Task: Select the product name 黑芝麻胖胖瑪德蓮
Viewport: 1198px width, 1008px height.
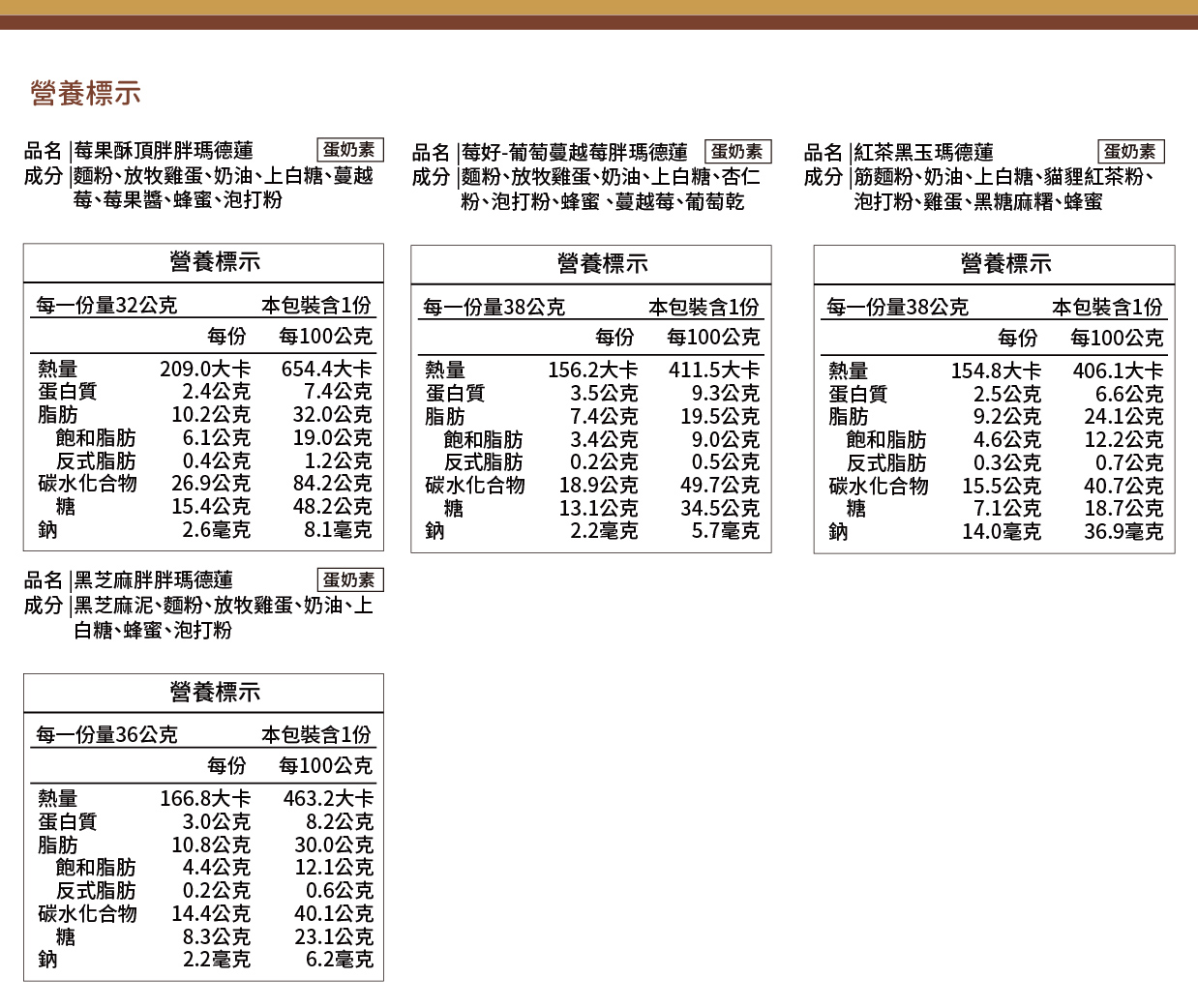Action: 154,580
